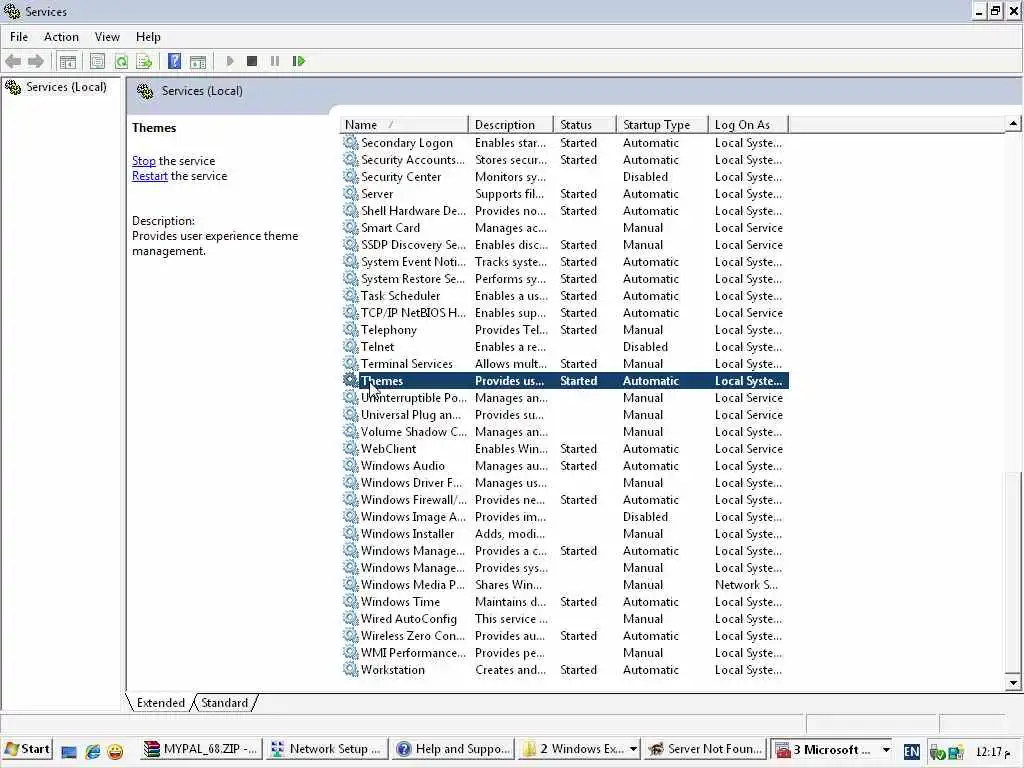Click the Start Service play icon
This screenshot has height=768, width=1024.
[229, 61]
